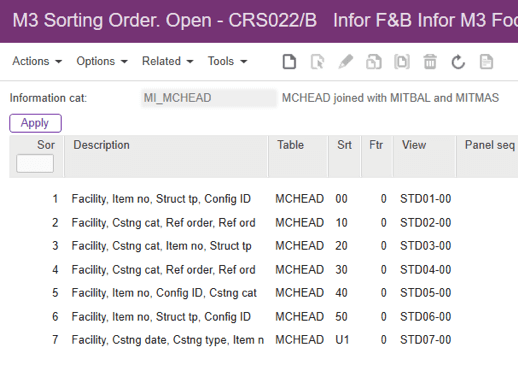Select row 7 Facility, Cstng date, Cstng type
Screen dimensions: 518x387
pos(168,340)
